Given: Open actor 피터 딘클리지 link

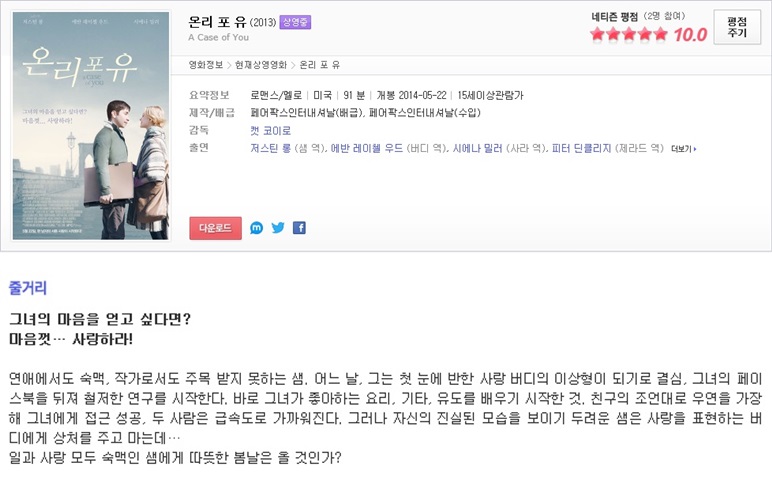Looking at the screenshot, I should (581, 148).
